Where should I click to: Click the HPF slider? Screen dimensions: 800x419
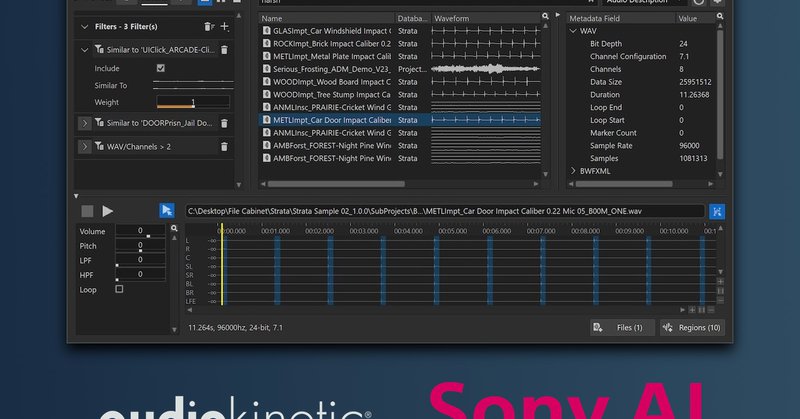pos(140,275)
